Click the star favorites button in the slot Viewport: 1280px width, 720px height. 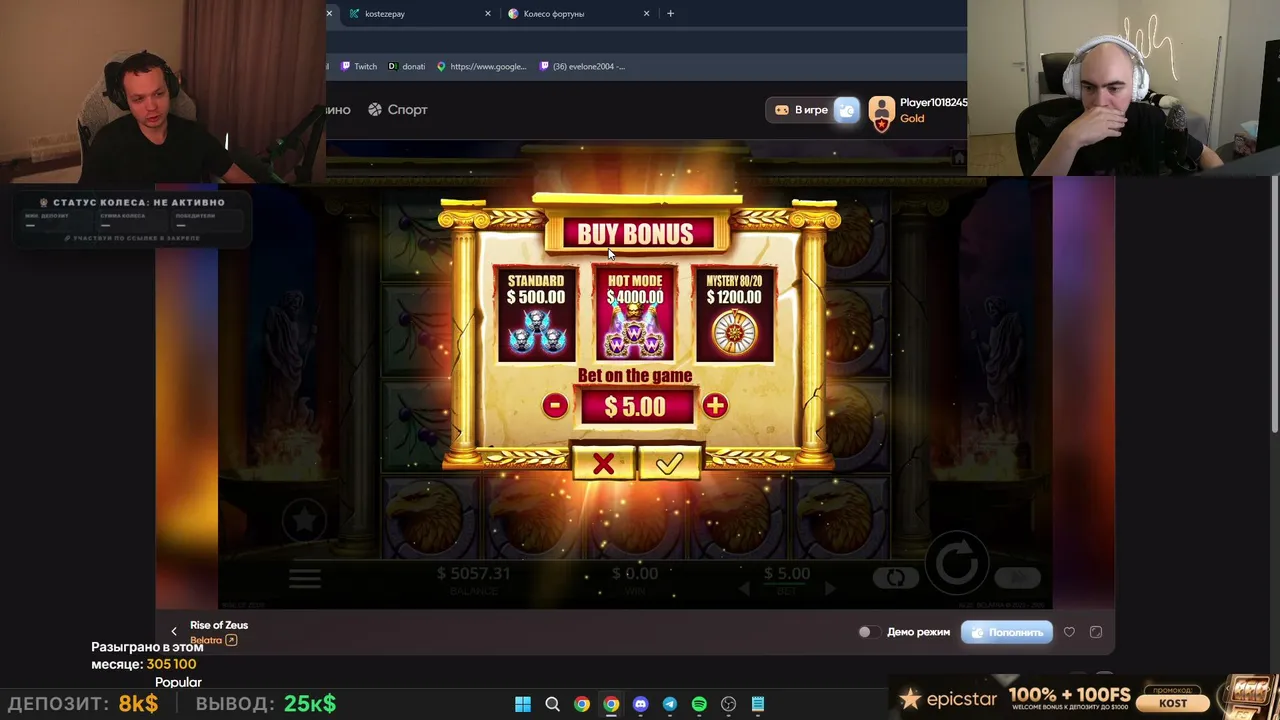point(304,520)
